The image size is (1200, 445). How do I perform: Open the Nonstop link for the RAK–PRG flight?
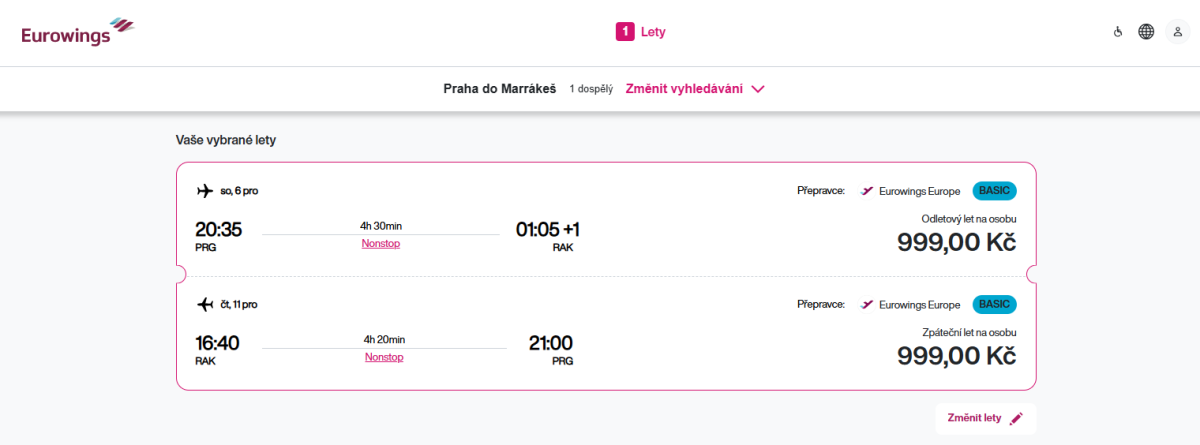click(x=384, y=357)
